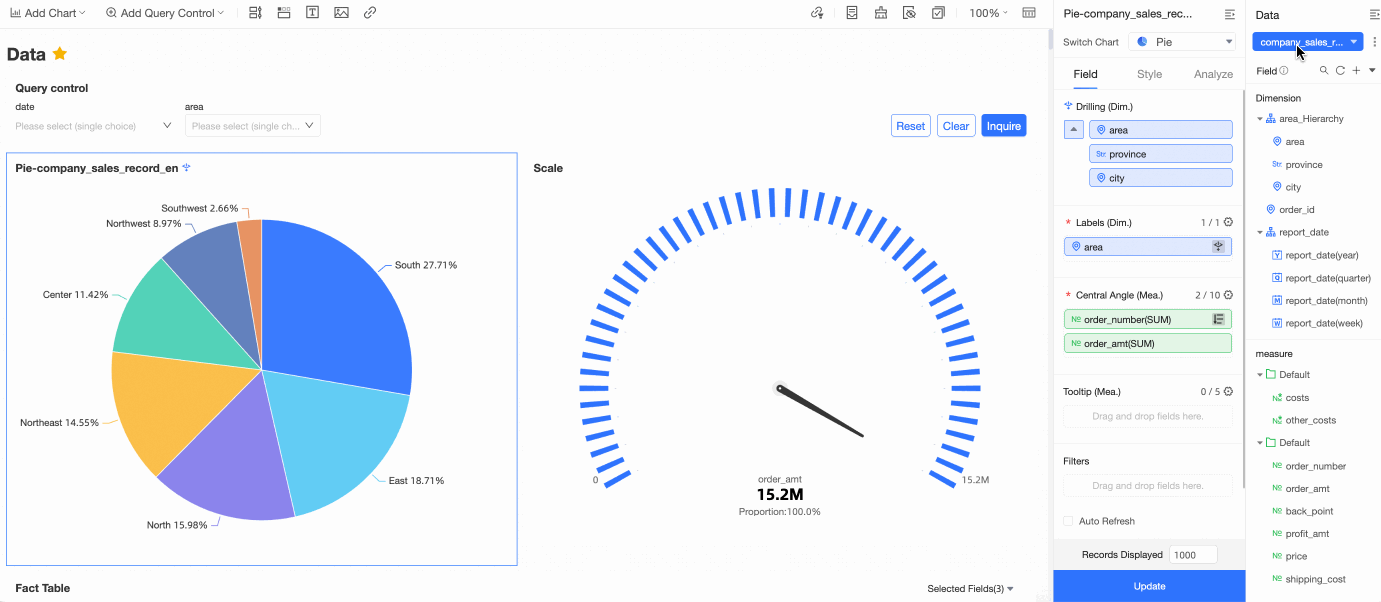Screen dimensions: 1381x602
Task: Click the Inquire button
Action: coord(1004,126)
